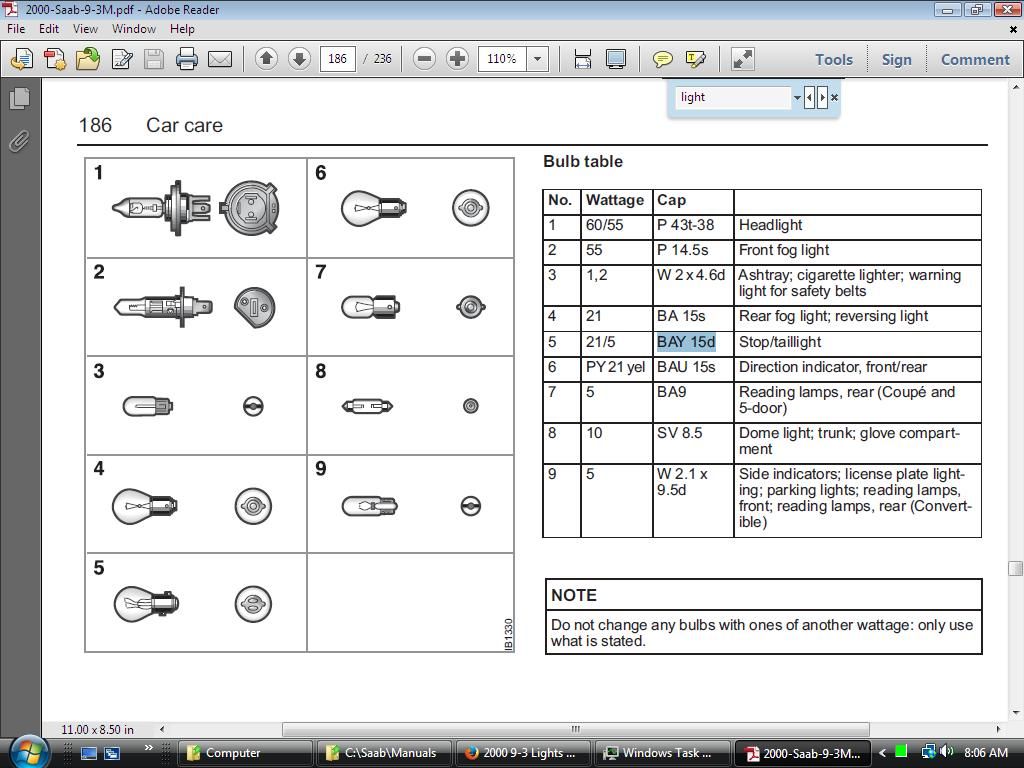Open the View menu

coord(85,29)
